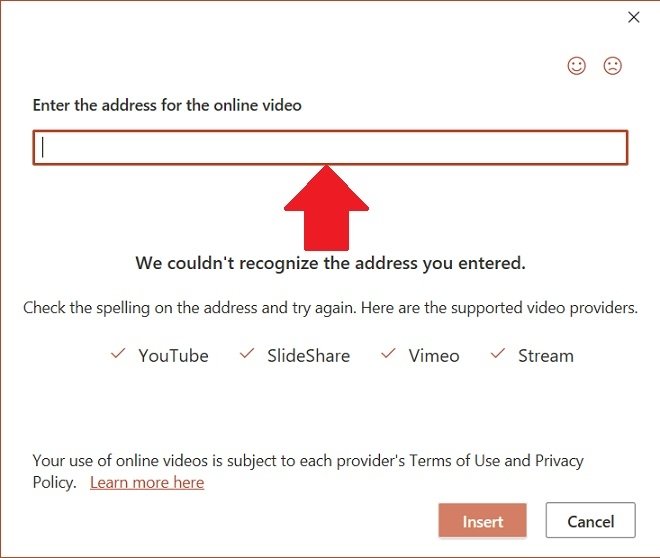This screenshot has width=660, height=558.
Task: Send a smile with the happy face icon
Action: click(x=576, y=66)
